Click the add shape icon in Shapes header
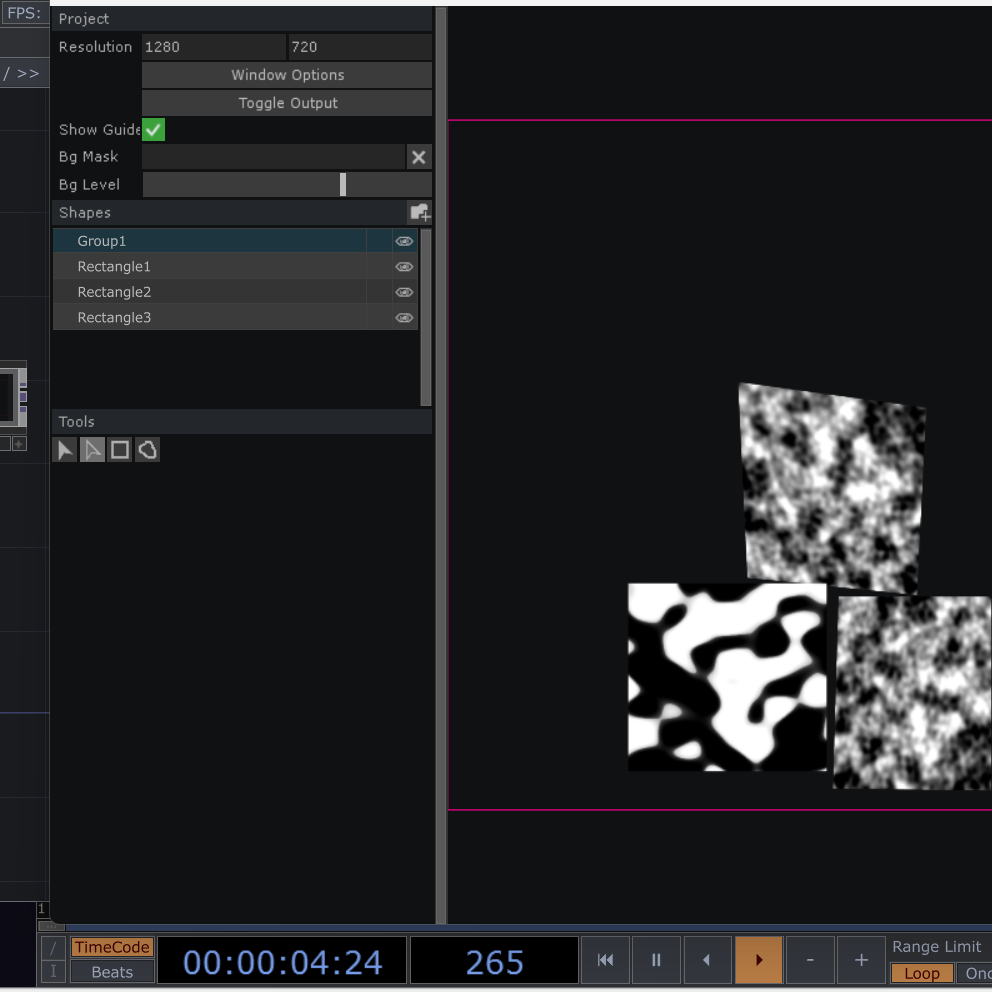Viewport: 992px width, 992px height. pyautogui.click(x=419, y=212)
